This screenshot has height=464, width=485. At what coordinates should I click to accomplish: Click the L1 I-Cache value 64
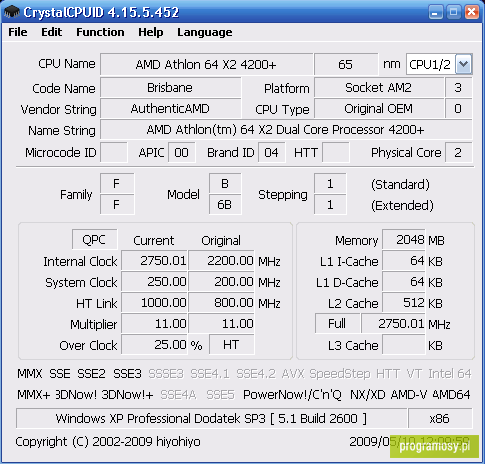pyautogui.click(x=404, y=261)
